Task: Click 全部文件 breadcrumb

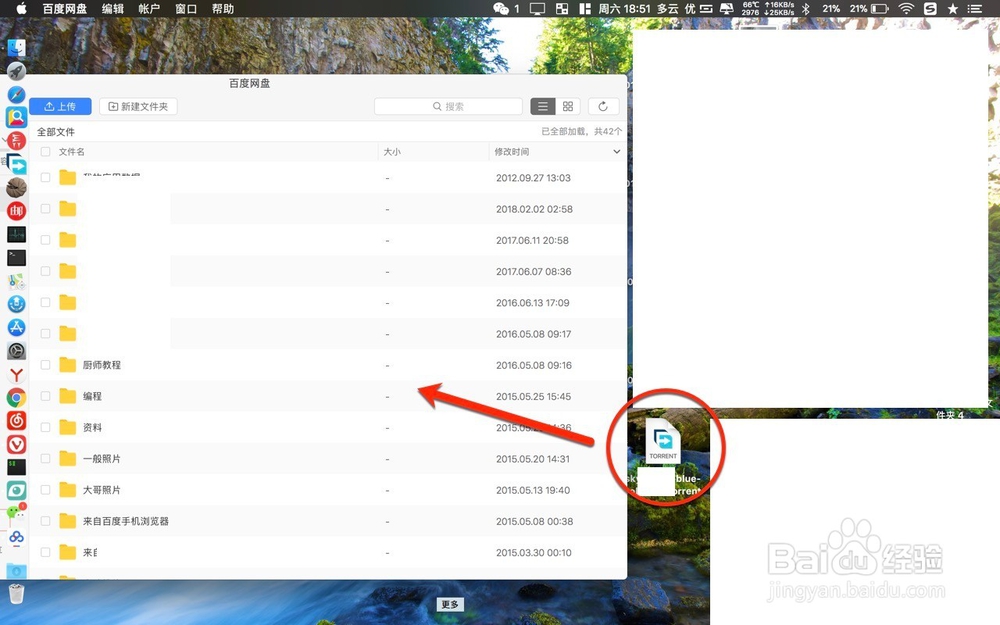Action: pos(55,131)
